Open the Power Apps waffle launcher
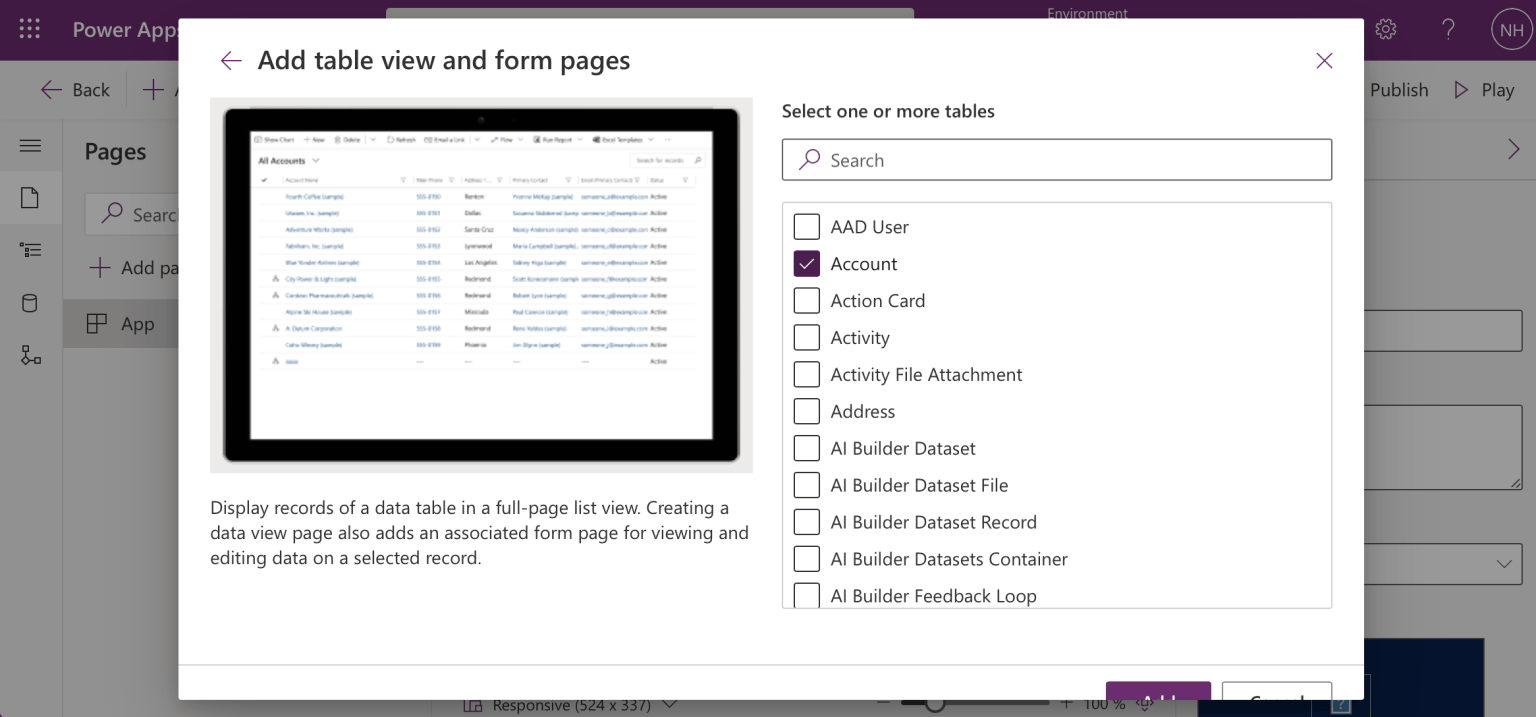Screen dimensions: 1536x717 [30, 29]
